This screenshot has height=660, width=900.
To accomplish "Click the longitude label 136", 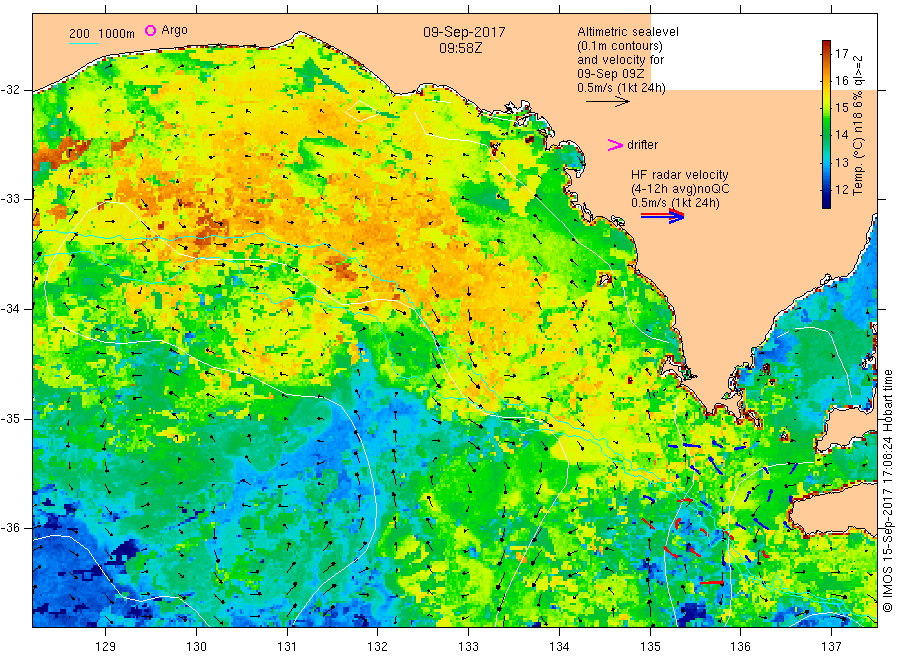I will click(x=740, y=646).
